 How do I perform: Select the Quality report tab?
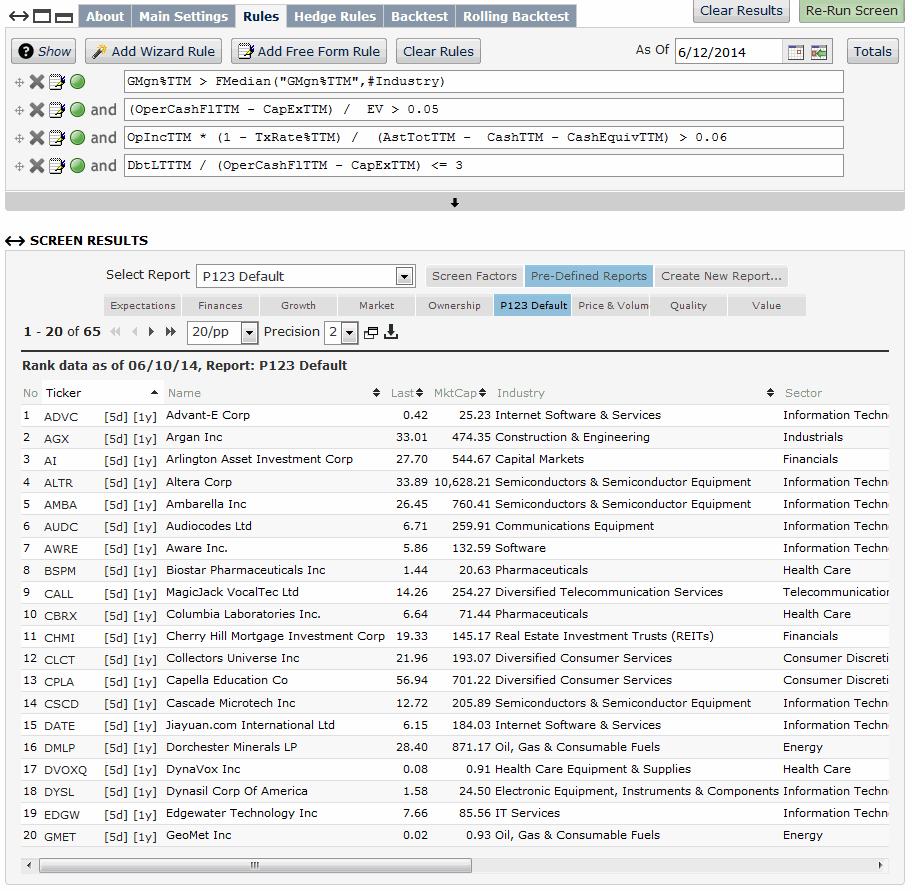click(x=688, y=305)
